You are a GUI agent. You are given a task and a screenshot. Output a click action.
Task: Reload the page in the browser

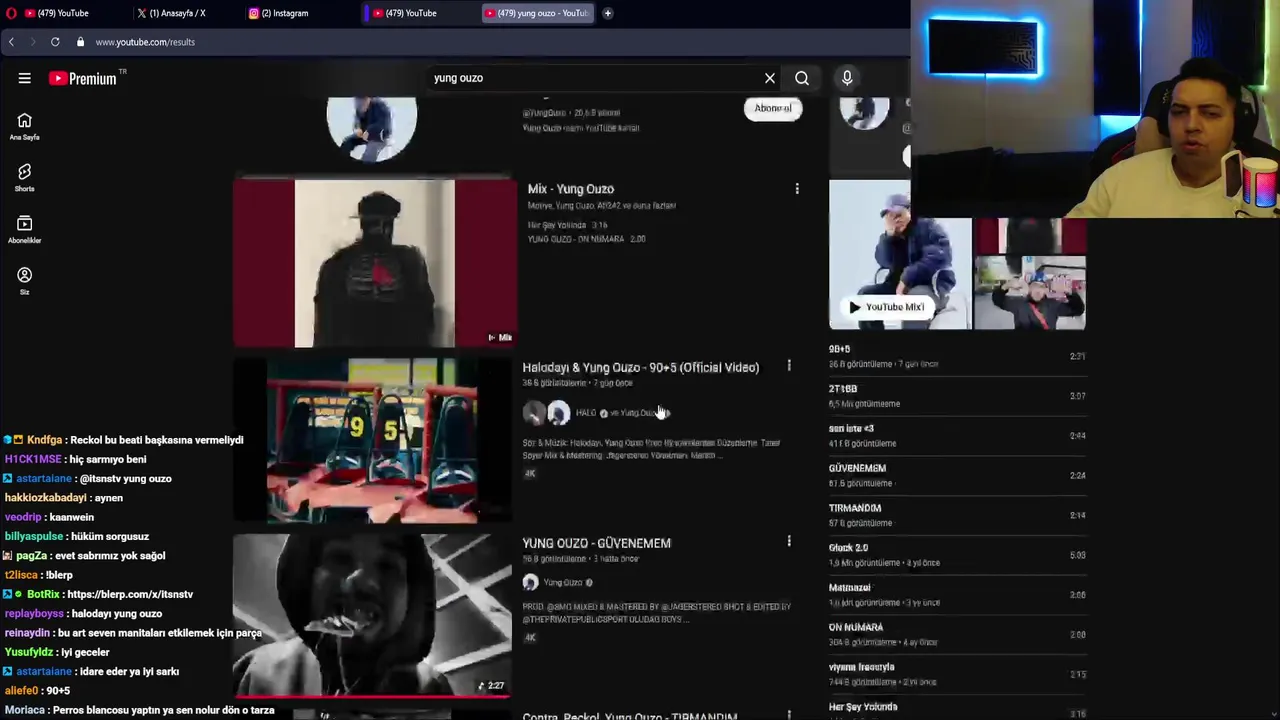[x=55, y=42]
